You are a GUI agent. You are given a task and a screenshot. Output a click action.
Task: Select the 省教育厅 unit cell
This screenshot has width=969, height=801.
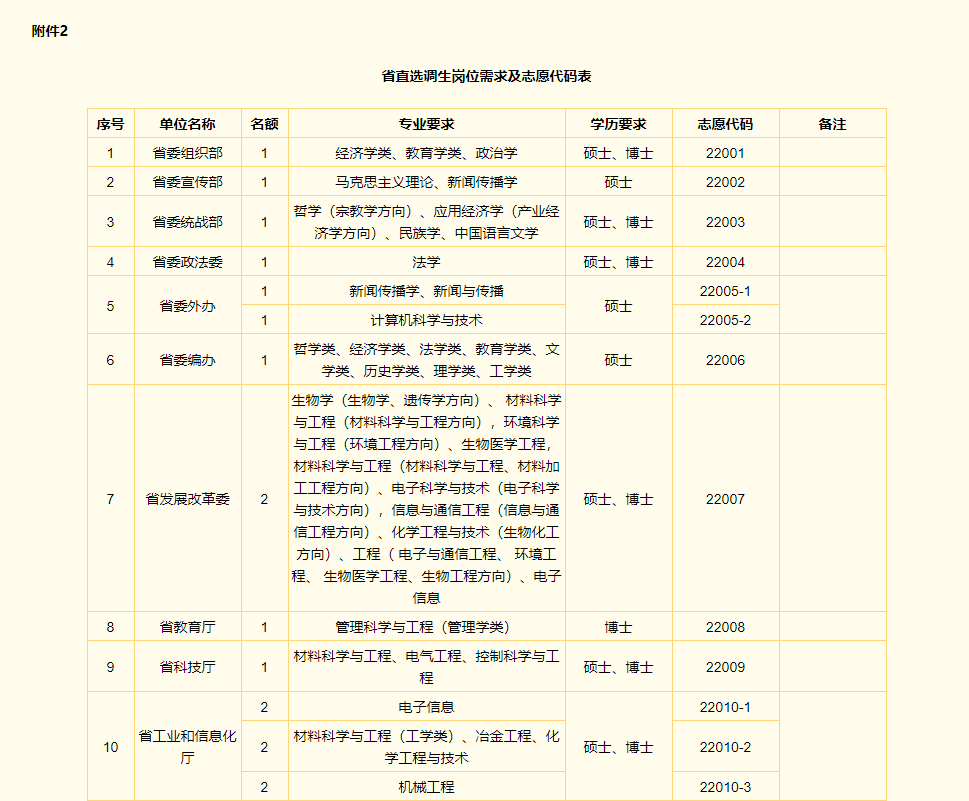187,627
